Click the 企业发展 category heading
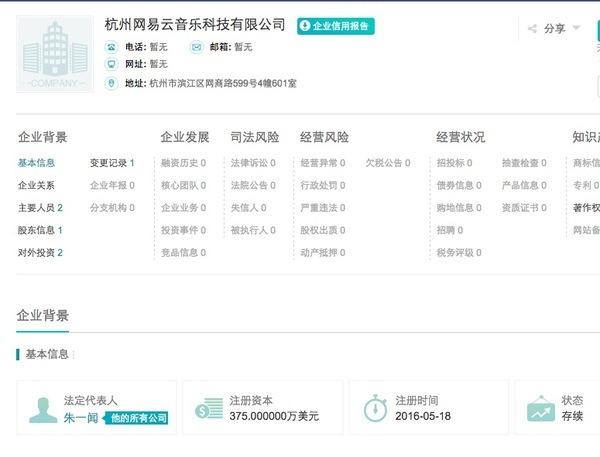 [185, 137]
